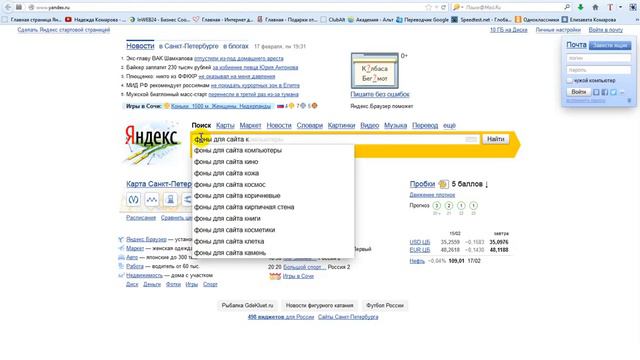
Task: Click the Колбаса Бегемот ad thumbnail
Action: click(375, 71)
